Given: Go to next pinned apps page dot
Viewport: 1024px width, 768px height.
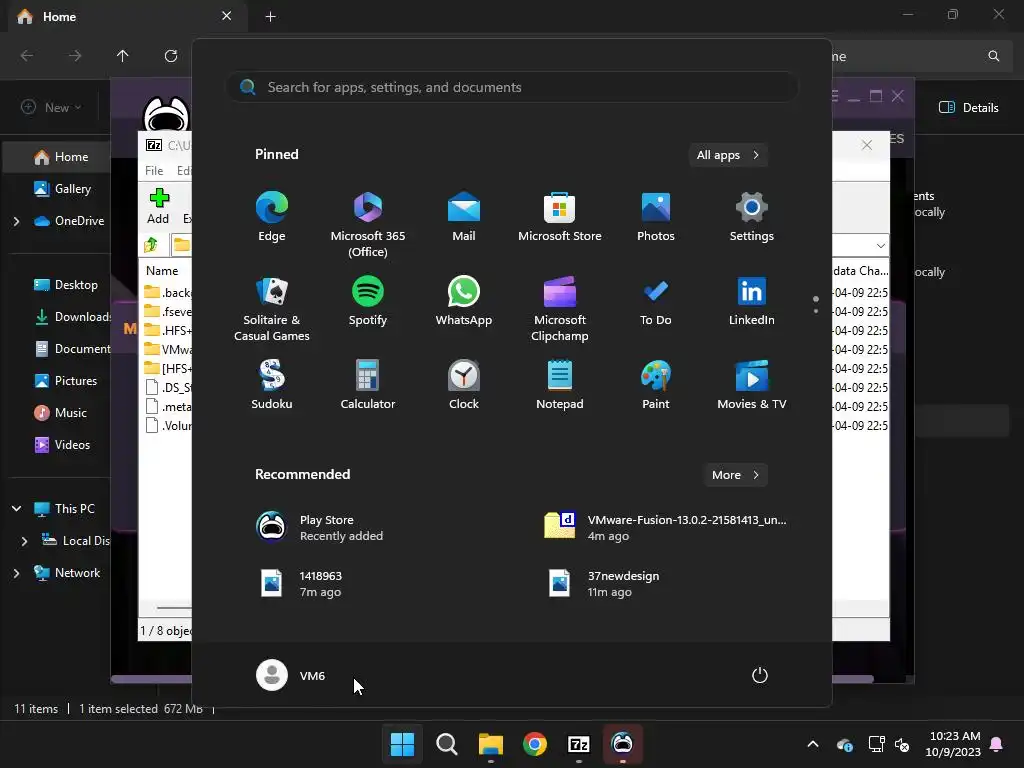Looking at the screenshot, I should pyautogui.click(x=816, y=311).
